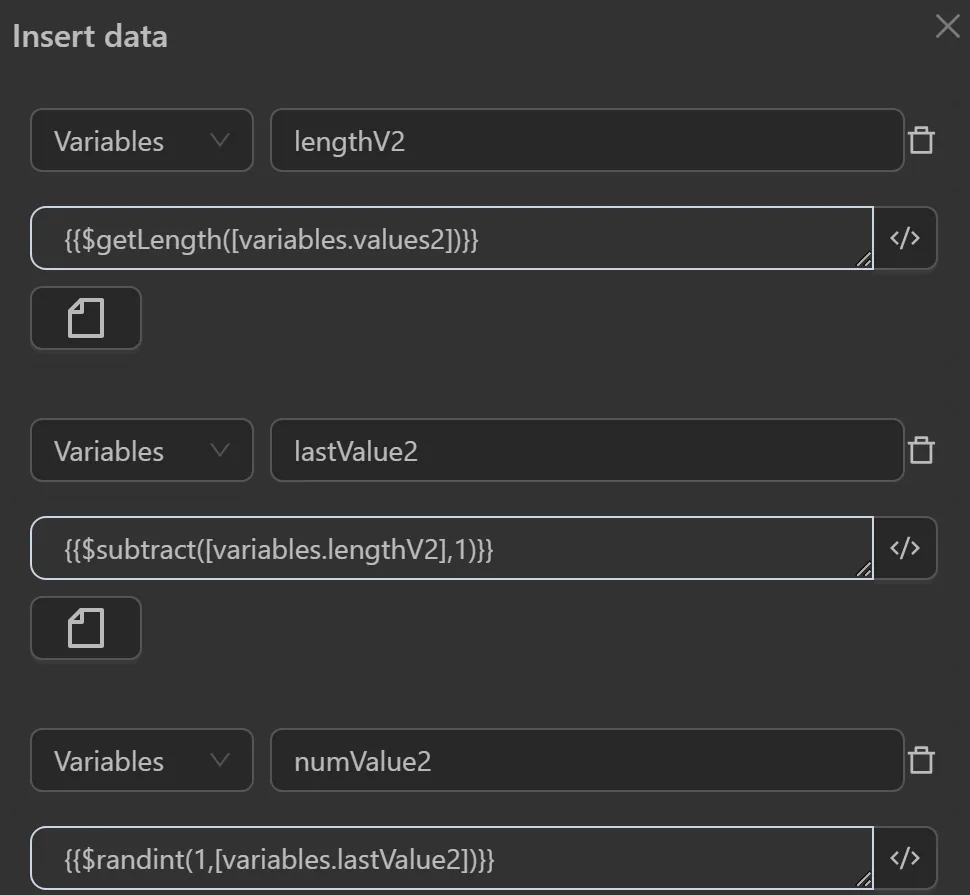The width and height of the screenshot is (970, 895).
Task: Expand the Variables dropdown beside numValue2
Action: pyautogui.click(x=141, y=761)
